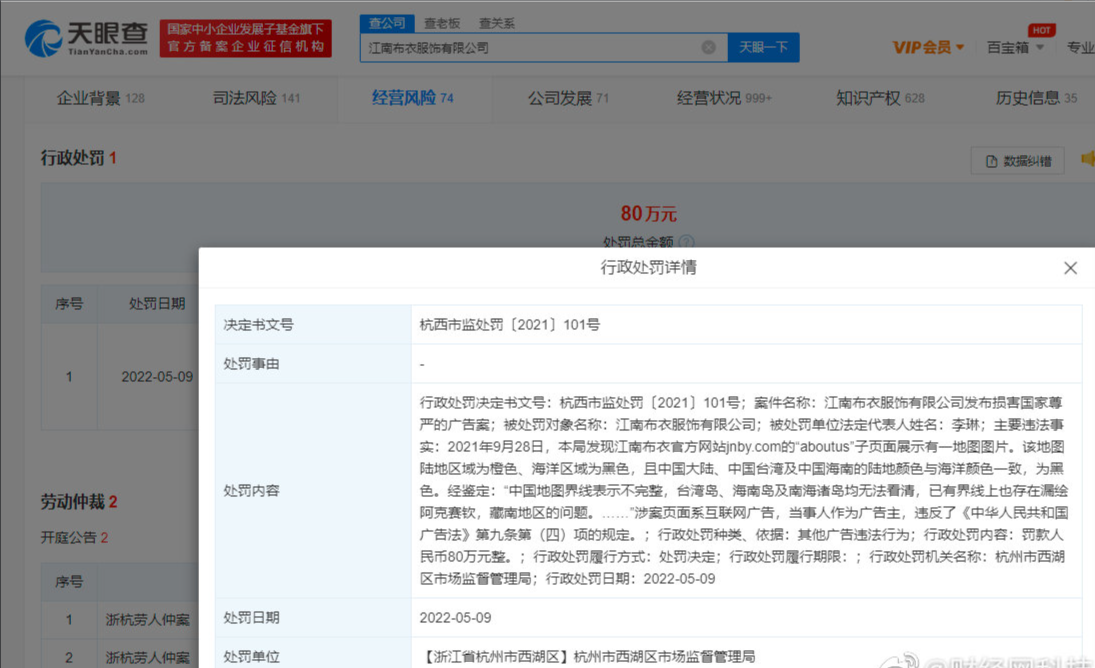The width and height of the screenshot is (1095, 668).
Task: Clear the search box with the X icon
Action: 708,47
